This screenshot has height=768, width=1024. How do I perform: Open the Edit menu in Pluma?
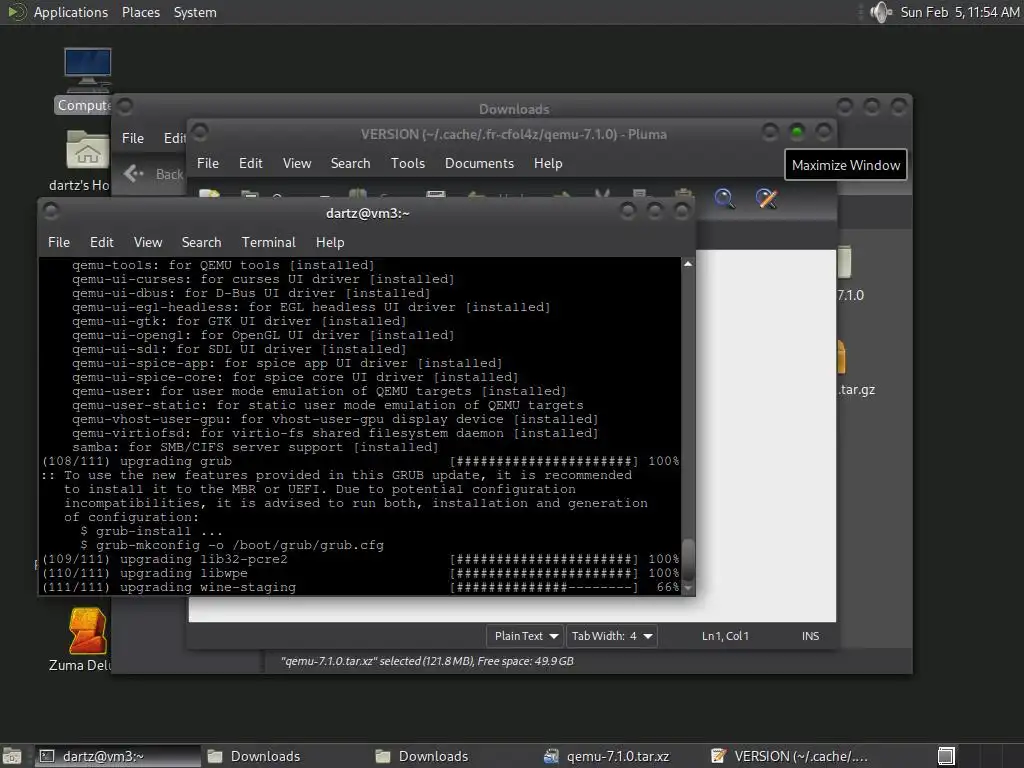(x=250, y=163)
